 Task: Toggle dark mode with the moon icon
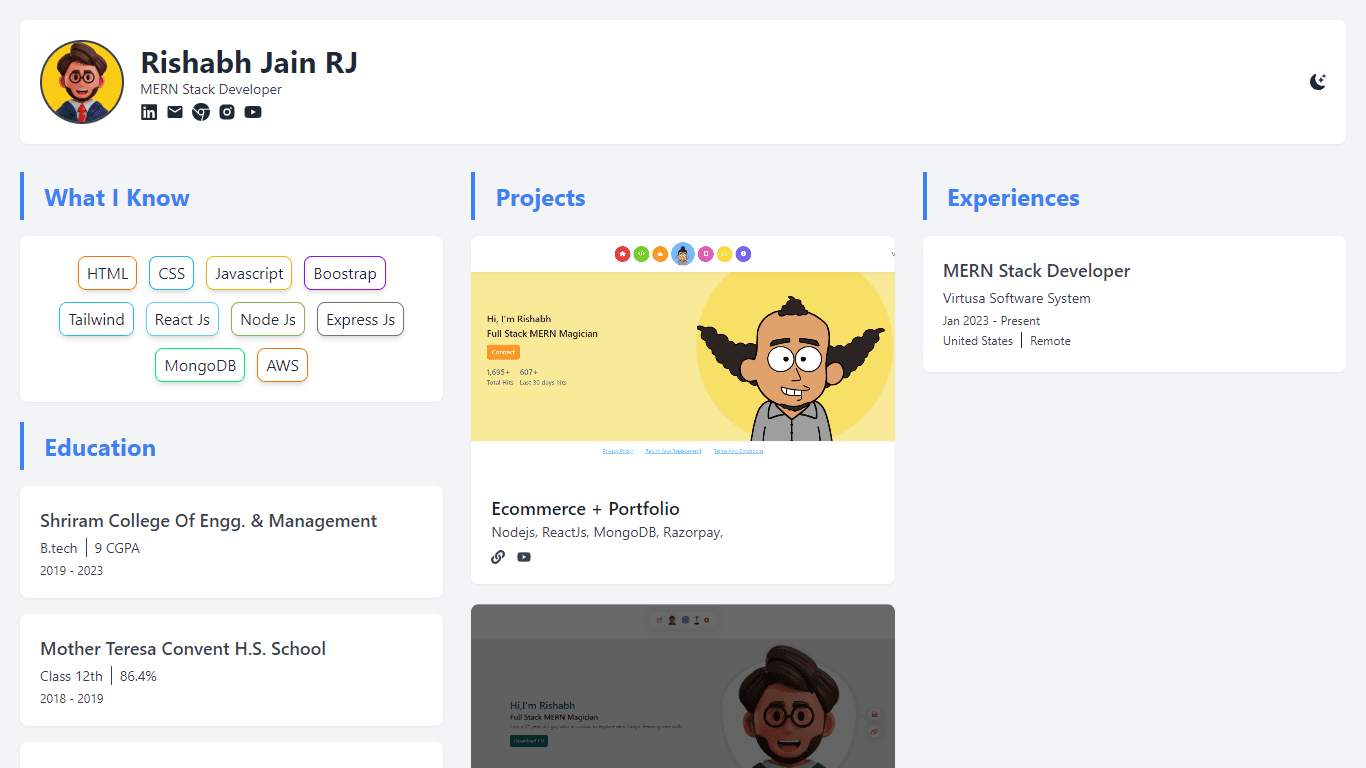[x=1318, y=81]
